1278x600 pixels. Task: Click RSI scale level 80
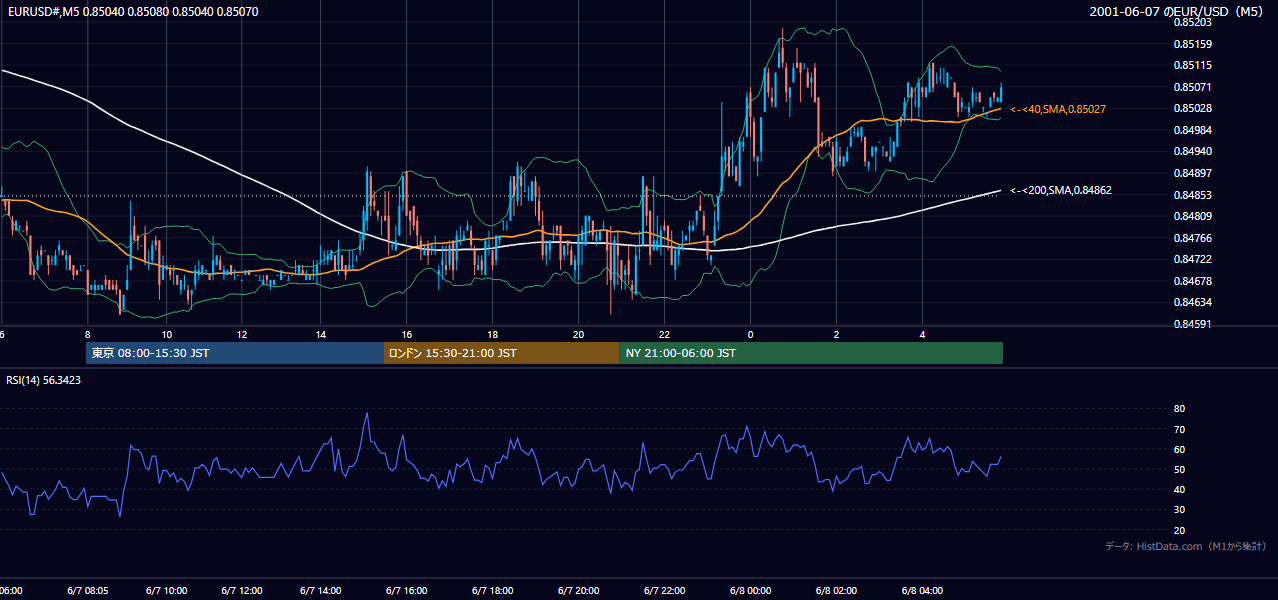click(x=1179, y=409)
